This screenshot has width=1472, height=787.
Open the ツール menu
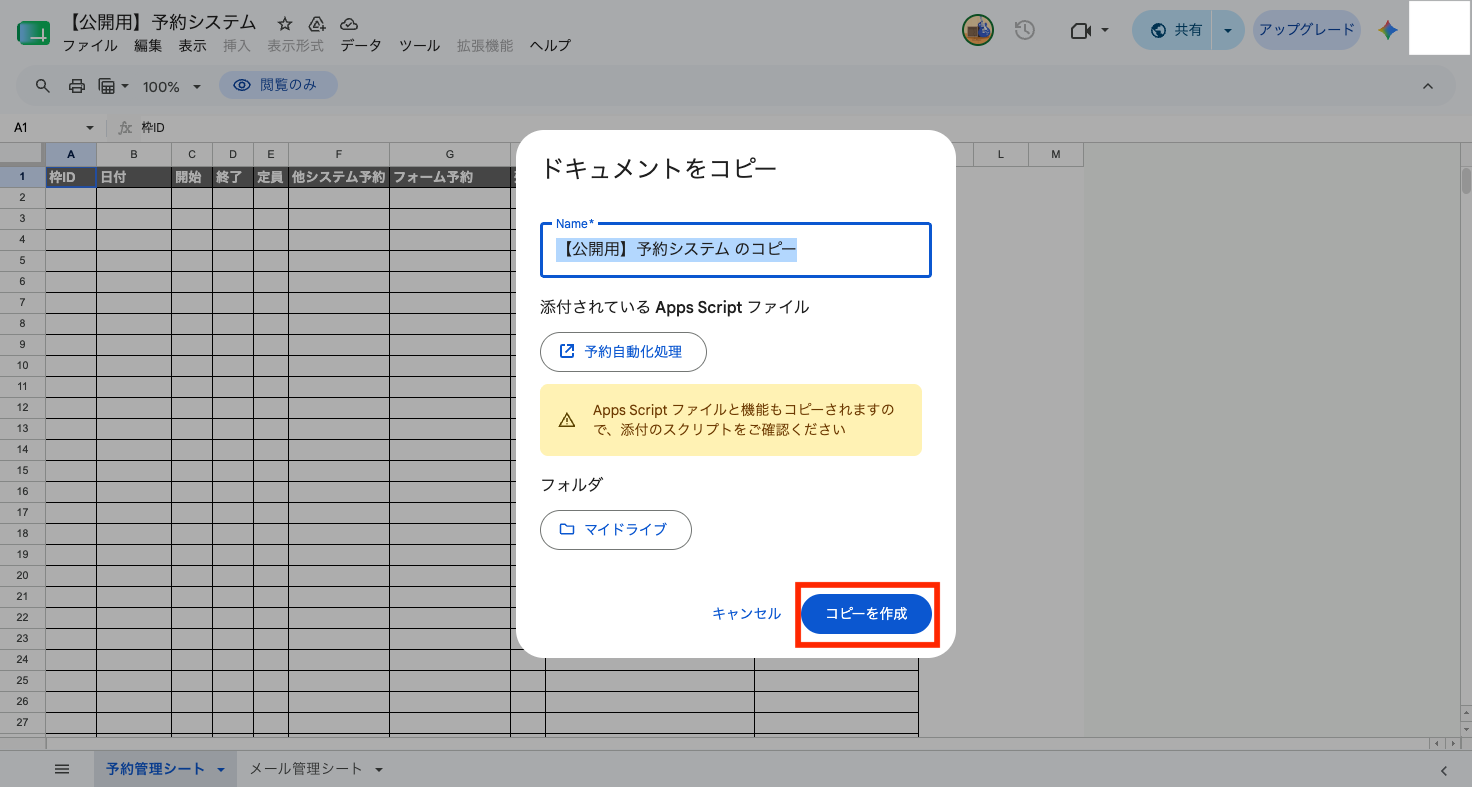(x=420, y=46)
